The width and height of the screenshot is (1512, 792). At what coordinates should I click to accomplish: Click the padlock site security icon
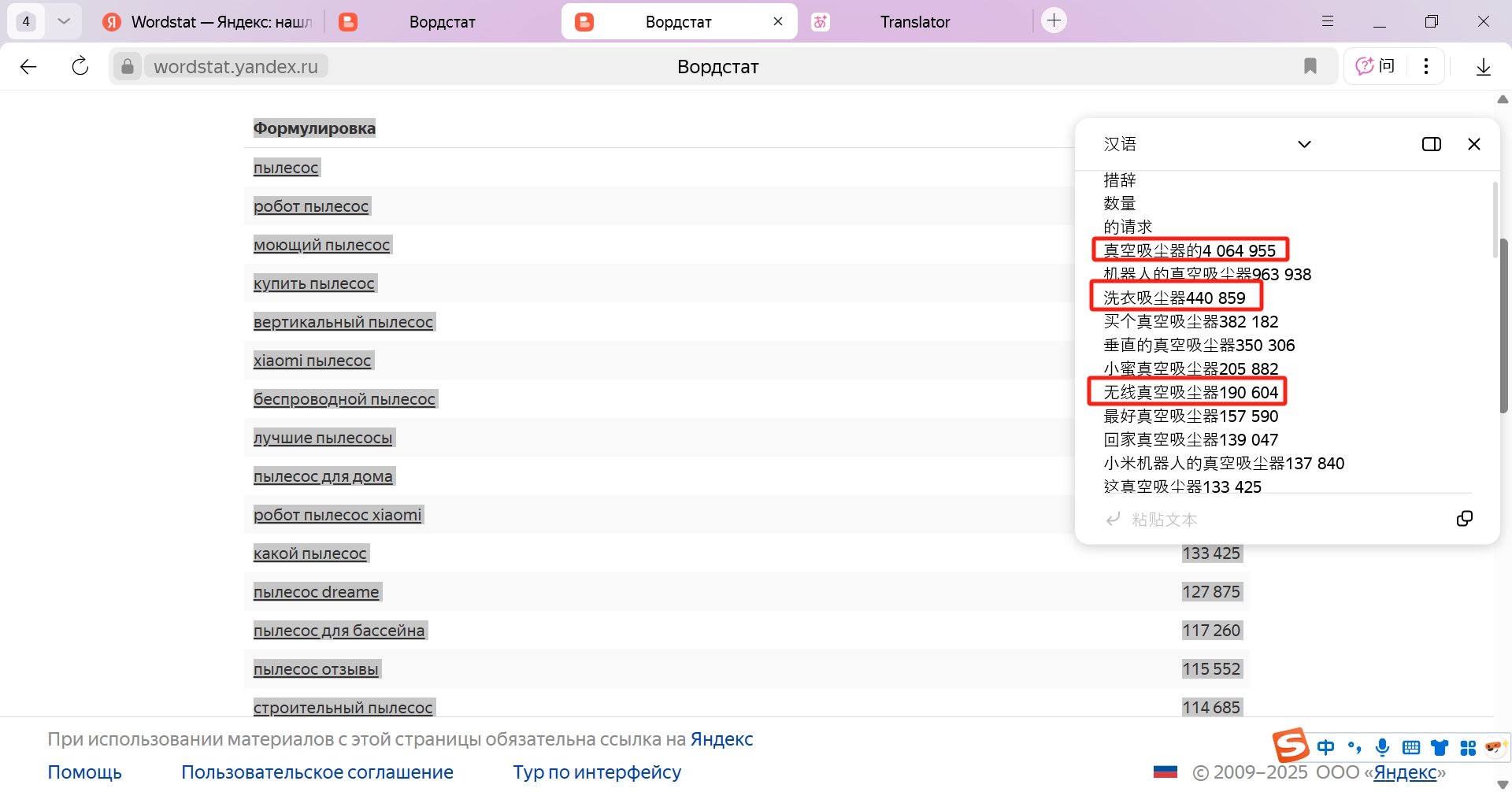(128, 66)
